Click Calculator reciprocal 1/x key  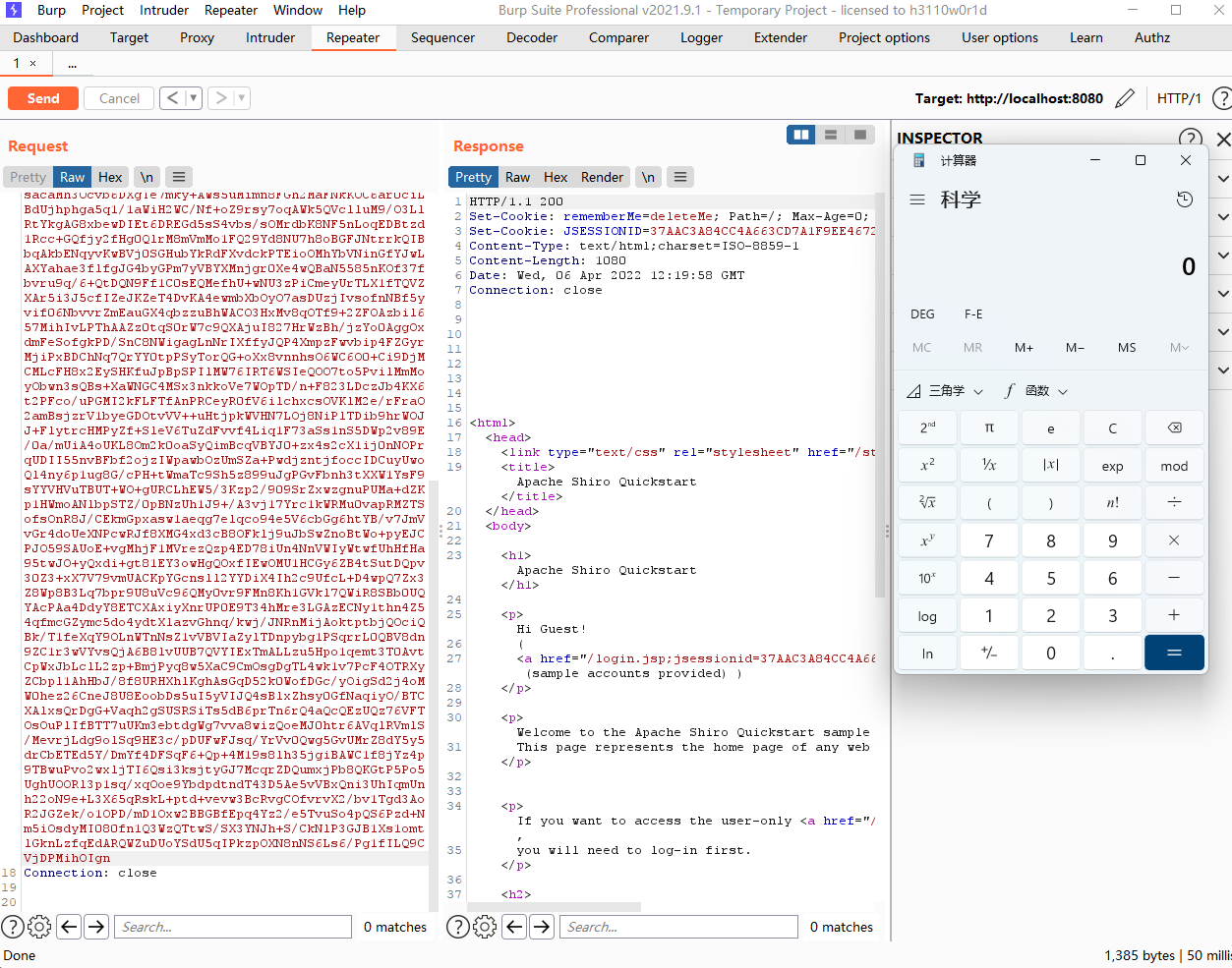[x=989, y=466]
